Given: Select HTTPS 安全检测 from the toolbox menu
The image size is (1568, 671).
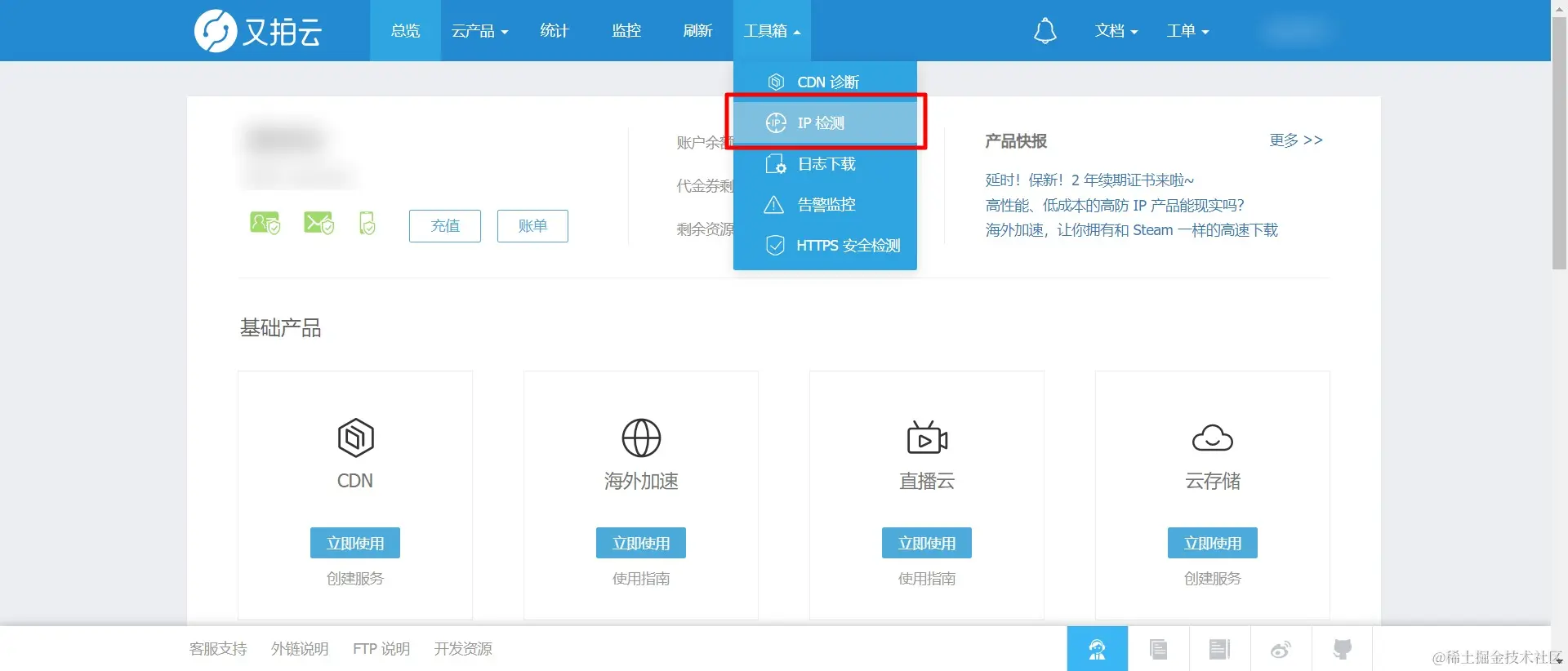Looking at the screenshot, I should (x=825, y=245).
